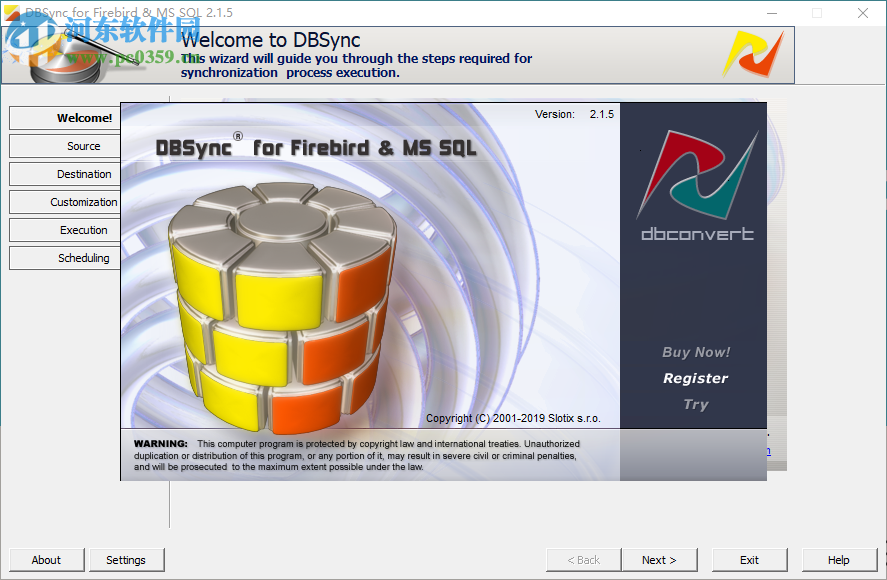The image size is (887, 580).
Task: Go to the Customization step
Action: click(x=63, y=202)
